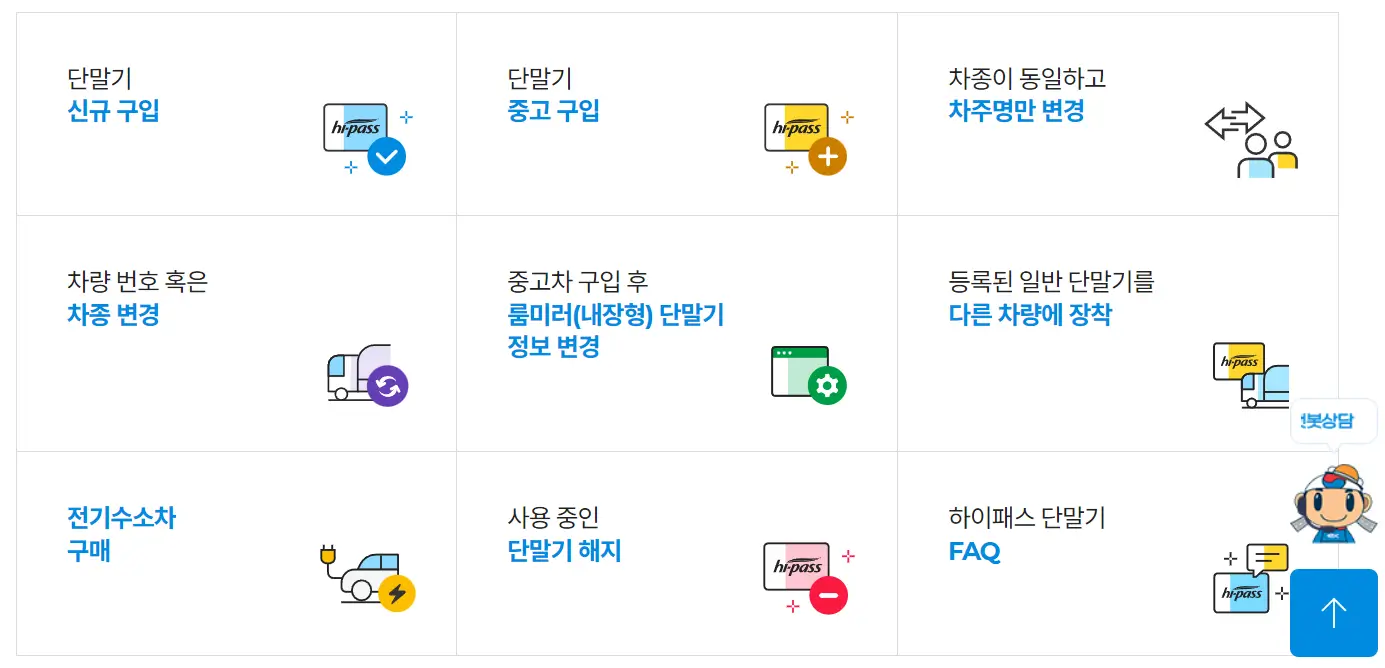Open the 단말기 해지 link
The width and height of the screenshot is (1385, 668).
(x=563, y=553)
